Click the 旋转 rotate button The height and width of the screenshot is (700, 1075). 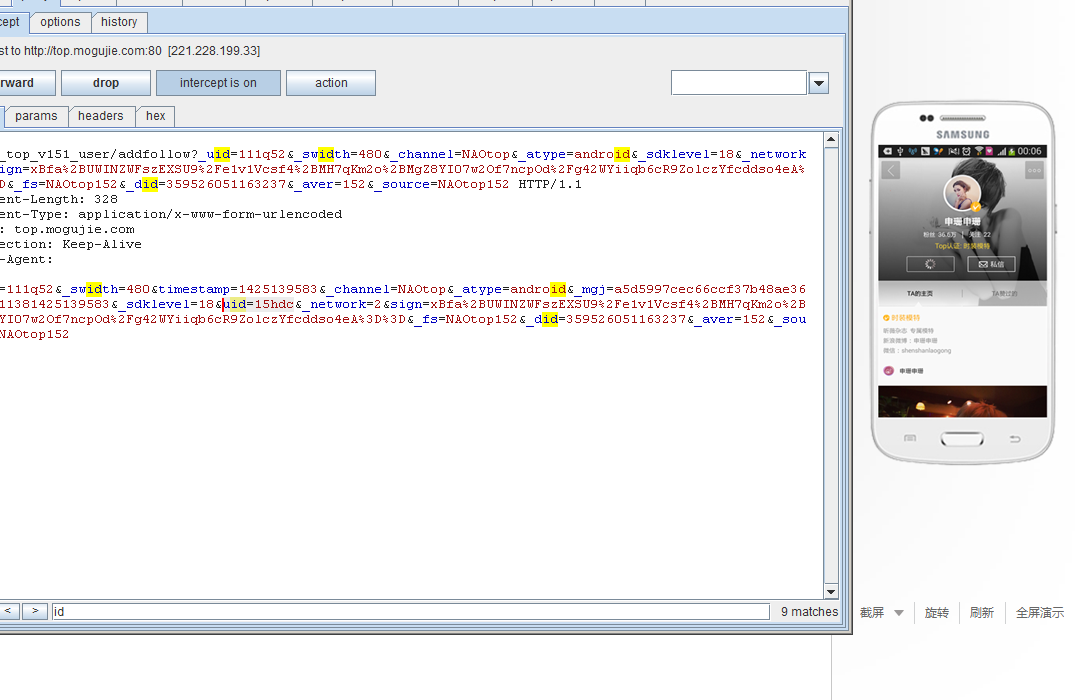click(937, 612)
